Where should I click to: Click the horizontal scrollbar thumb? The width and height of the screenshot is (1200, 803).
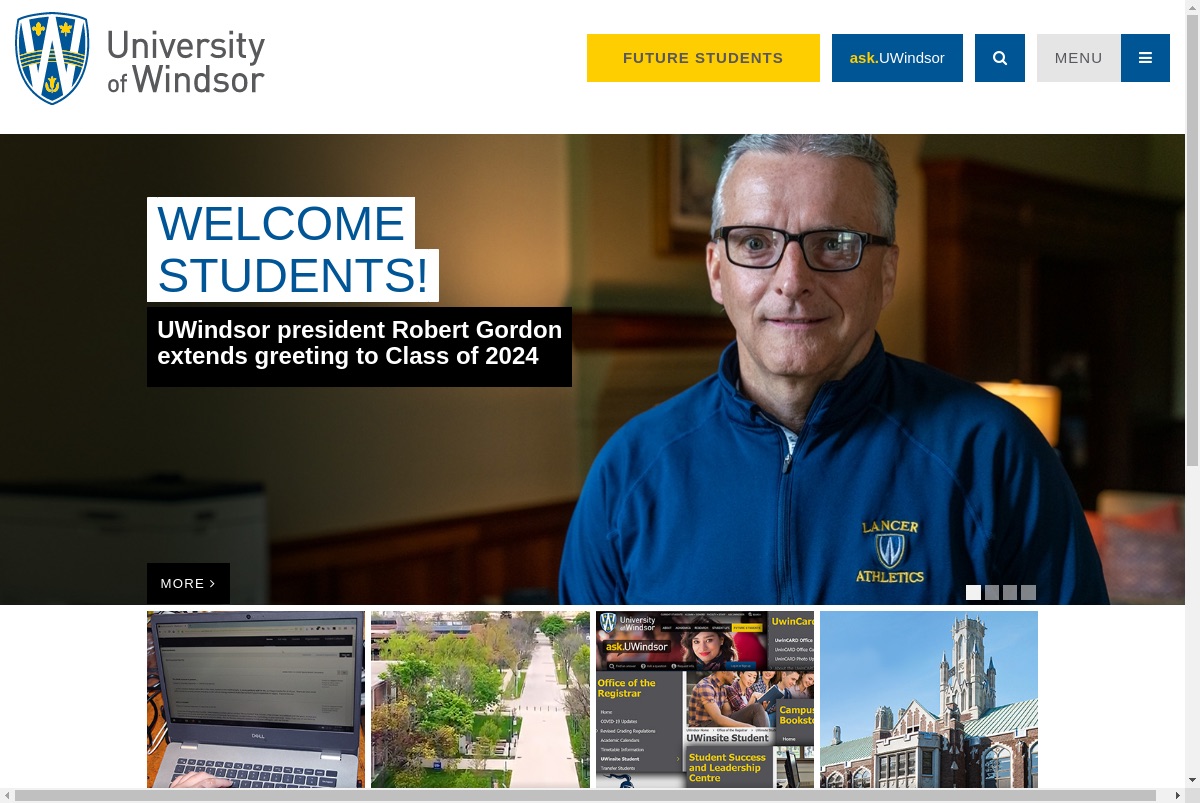point(585,796)
